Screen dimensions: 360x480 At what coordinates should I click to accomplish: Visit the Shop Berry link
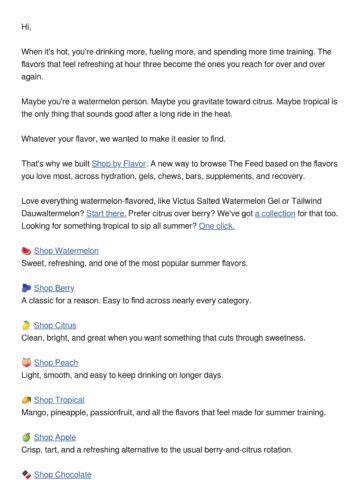[x=54, y=288]
